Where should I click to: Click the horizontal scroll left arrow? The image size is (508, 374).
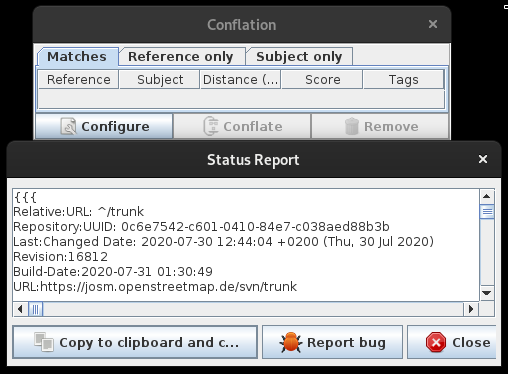click(20, 309)
